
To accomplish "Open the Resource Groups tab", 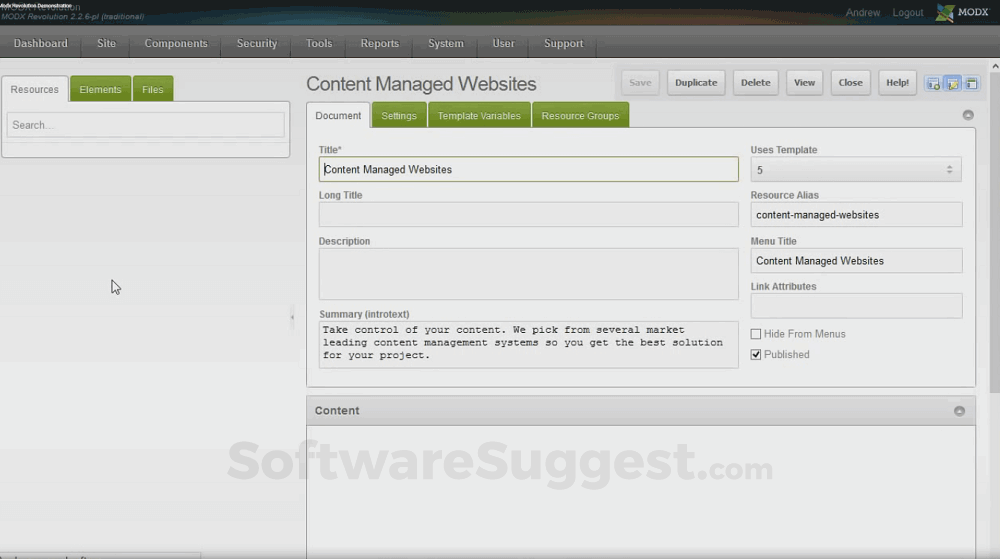I will (x=580, y=115).
